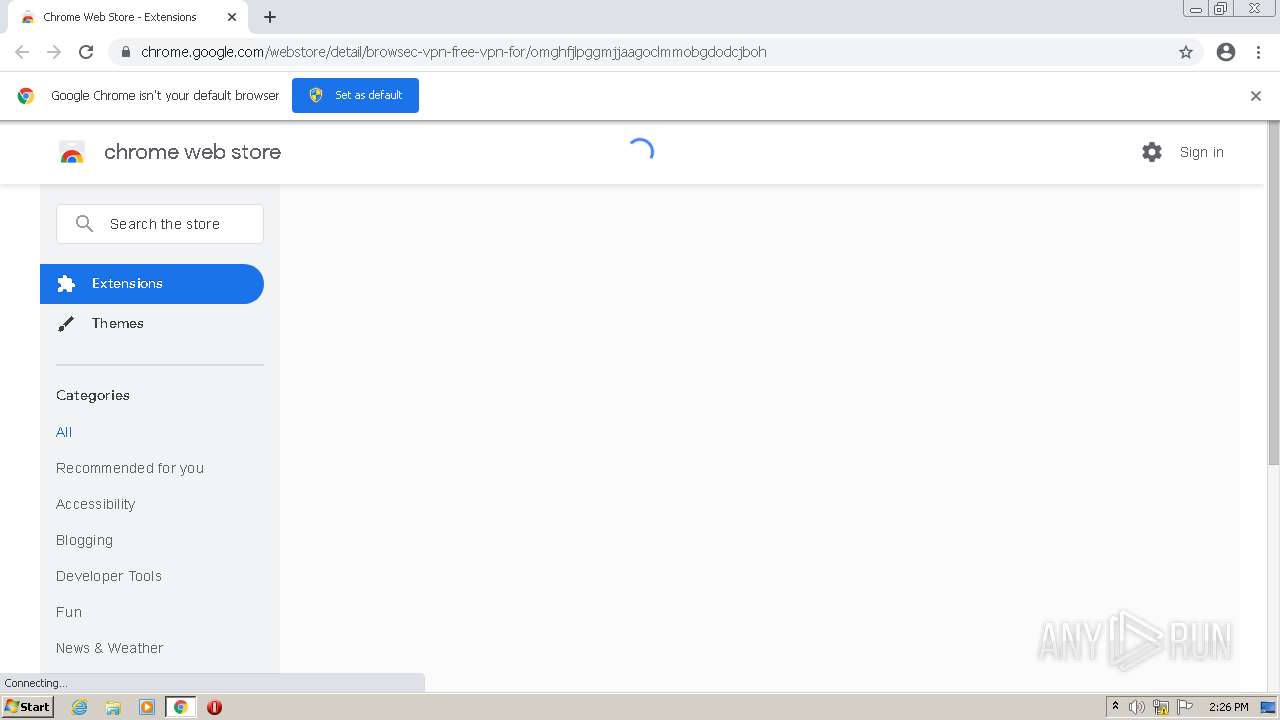The width and height of the screenshot is (1280, 720).
Task: Click the shield icon on Set as default
Action: (x=316, y=95)
